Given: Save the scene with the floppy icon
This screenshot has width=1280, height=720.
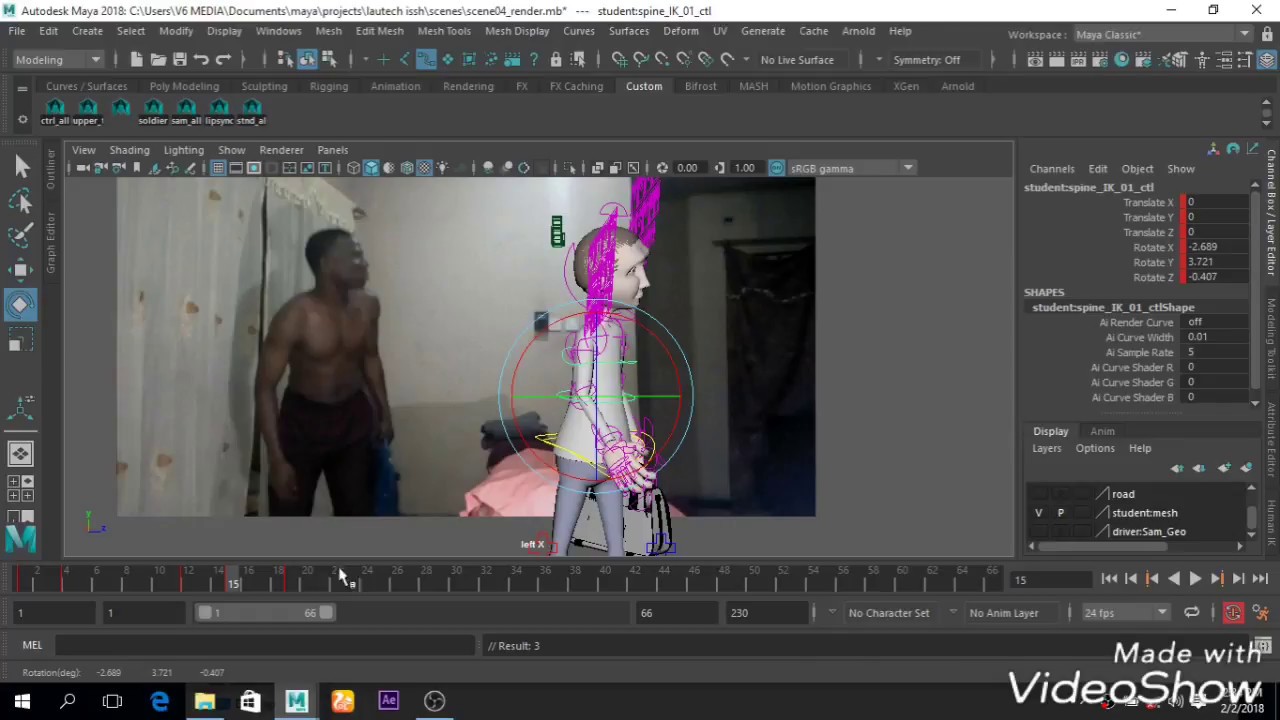Looking at the screenshot, I should pyautogui.click(x=180, y=60).
